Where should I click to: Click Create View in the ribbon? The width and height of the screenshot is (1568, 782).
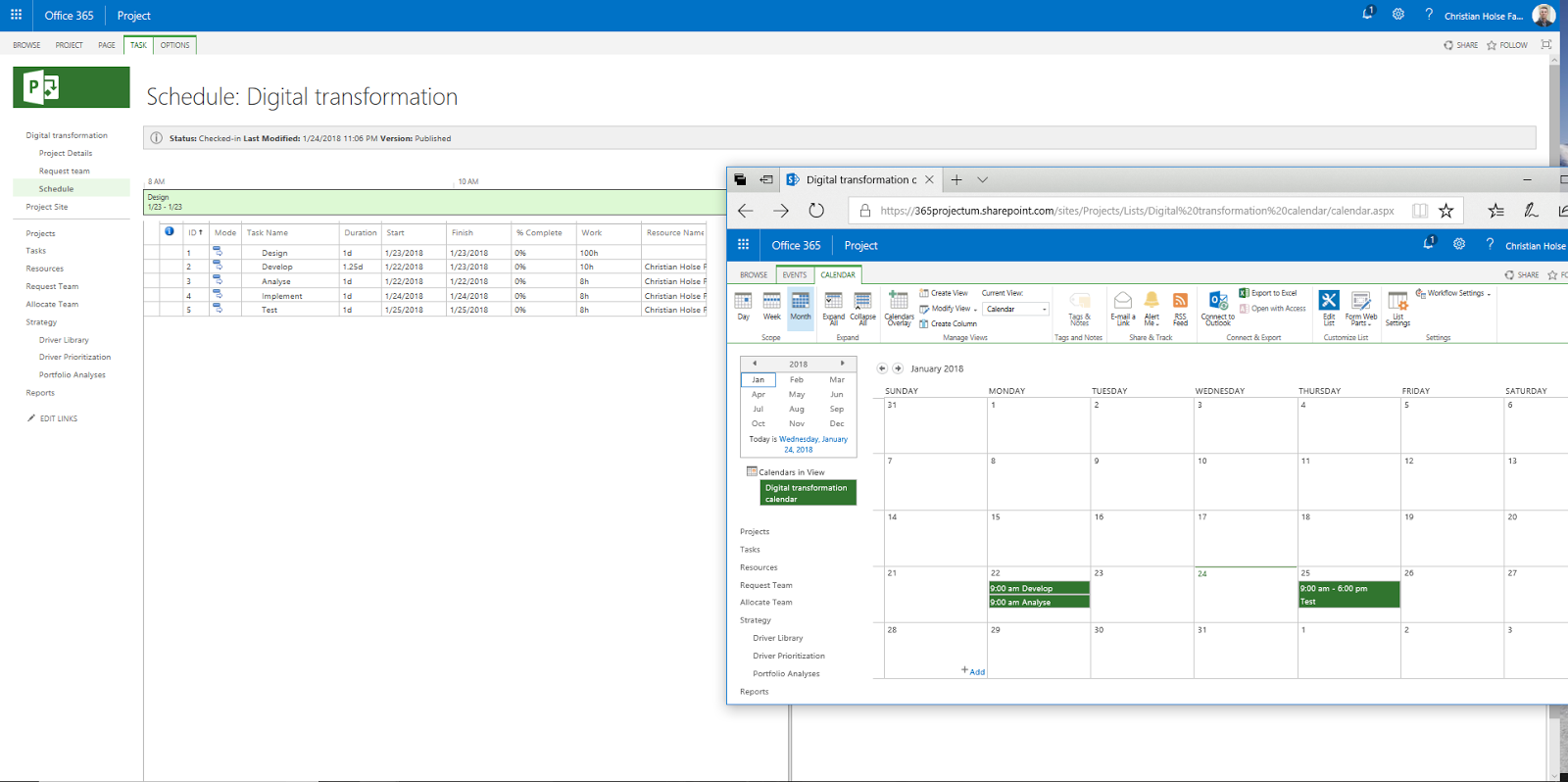[x=943, y=293]
